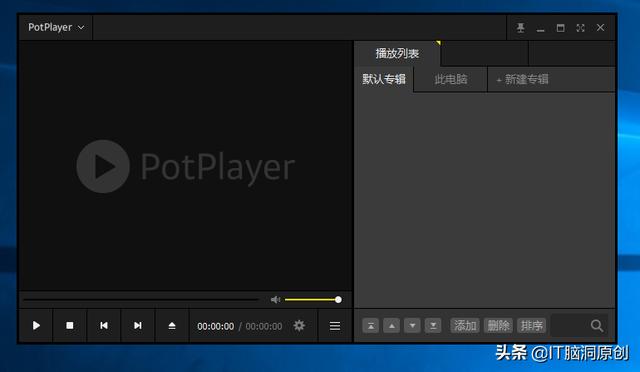Screen dimensions: 640x372
Task: Mute audio using the speaker icon
Action: point(276,300)
